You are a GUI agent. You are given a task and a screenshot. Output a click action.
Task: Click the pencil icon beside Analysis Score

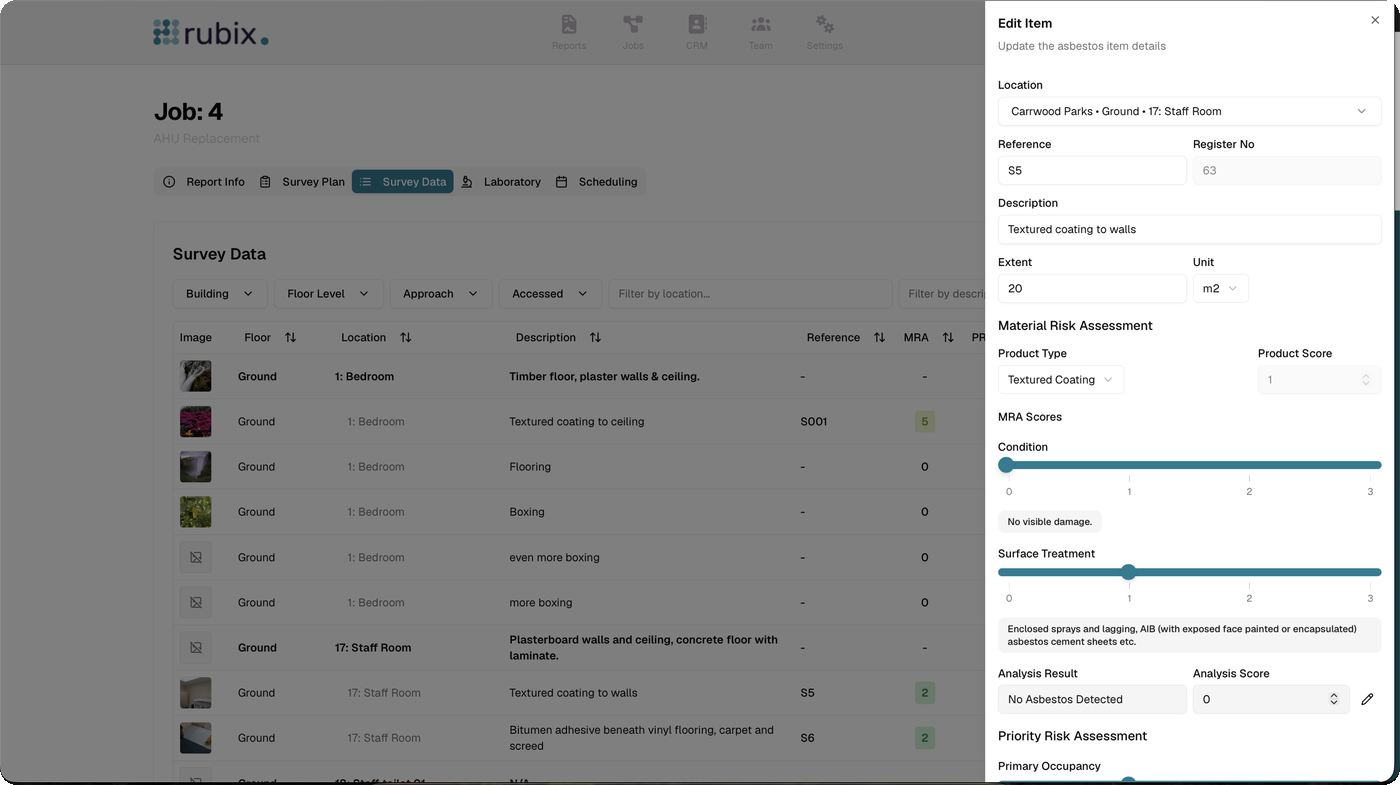(1368, 699)
